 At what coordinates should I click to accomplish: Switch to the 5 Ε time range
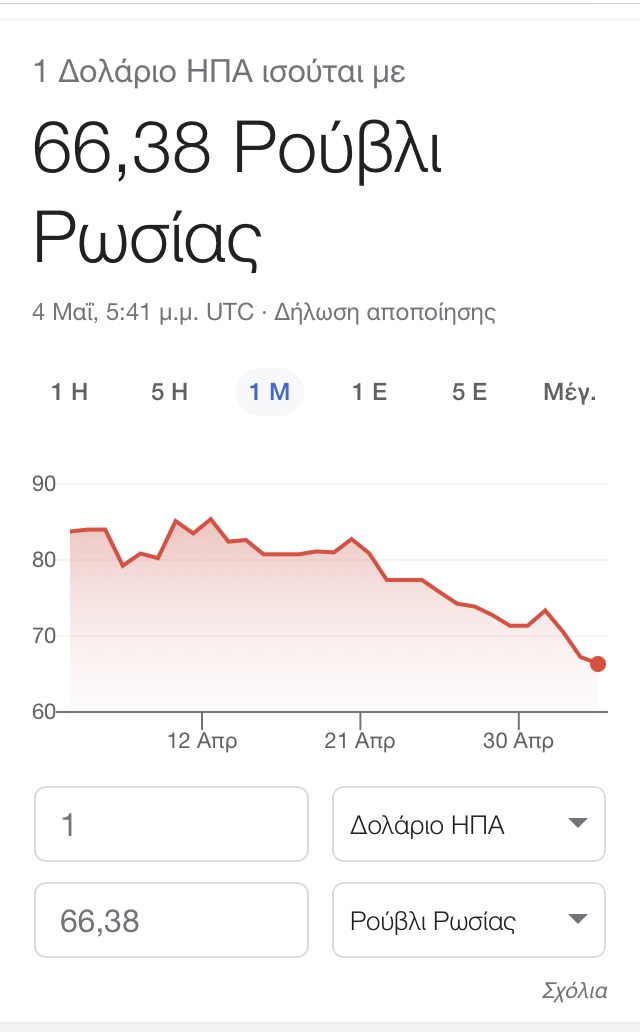(469, 392)
